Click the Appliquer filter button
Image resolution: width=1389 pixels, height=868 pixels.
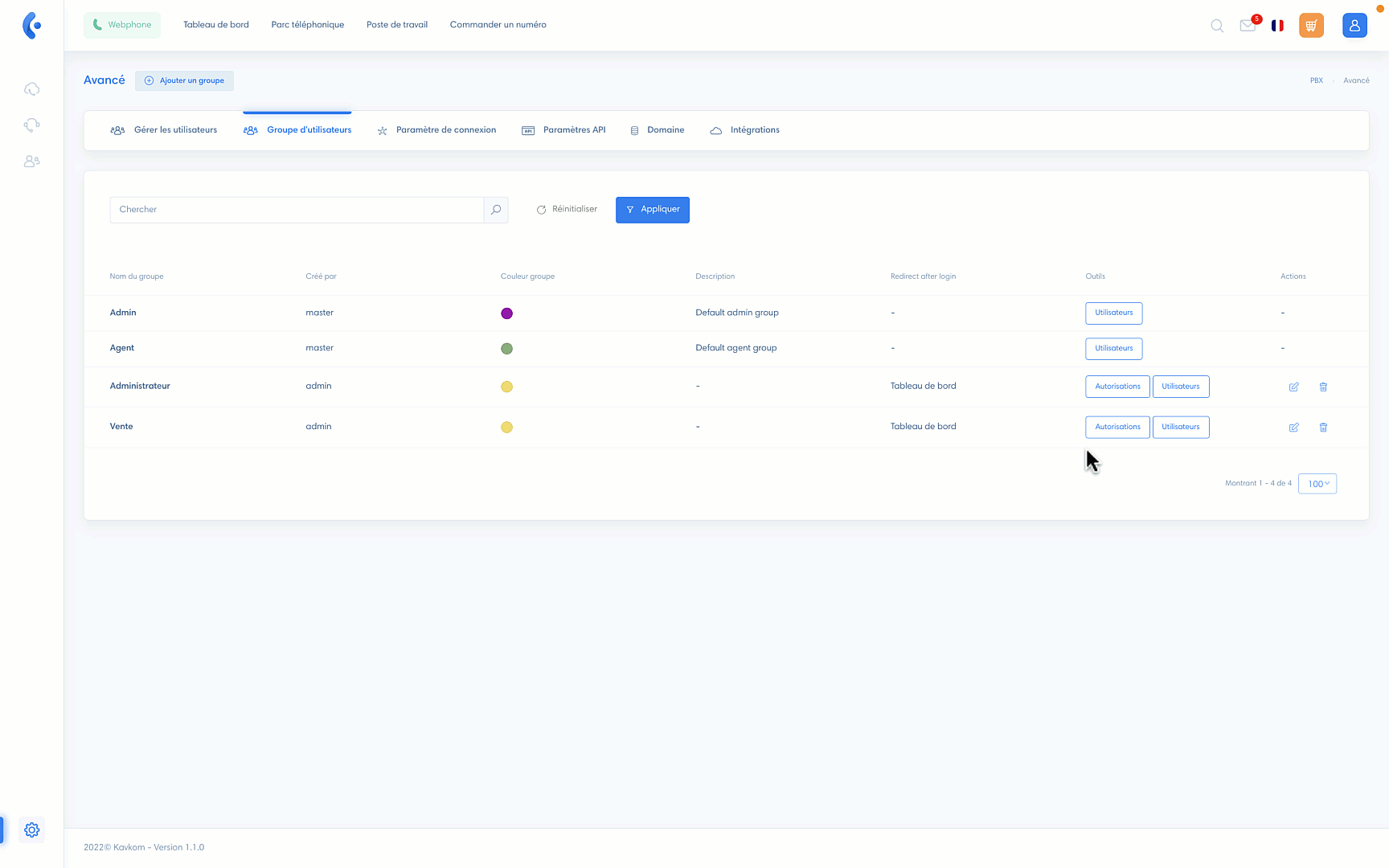[652, 210]
